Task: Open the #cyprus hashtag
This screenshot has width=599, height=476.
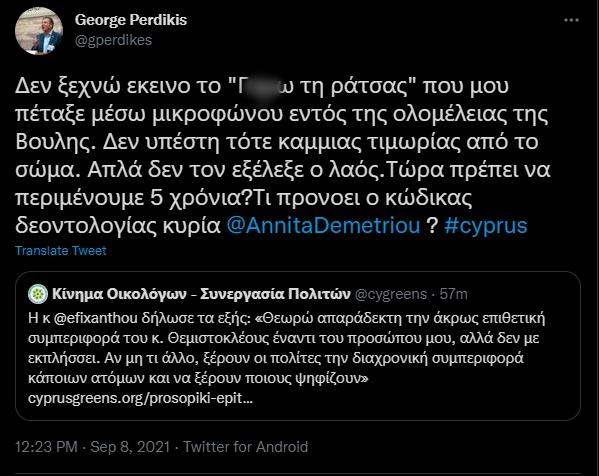Action: 486,225
